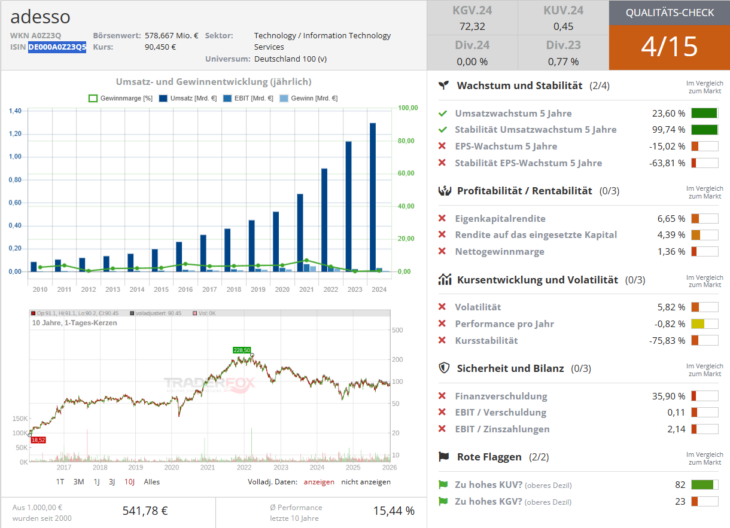Click the bar chart icon beside Kursentwicklung
The height and width of the screenshot is (528, 730).
(444, 280)
